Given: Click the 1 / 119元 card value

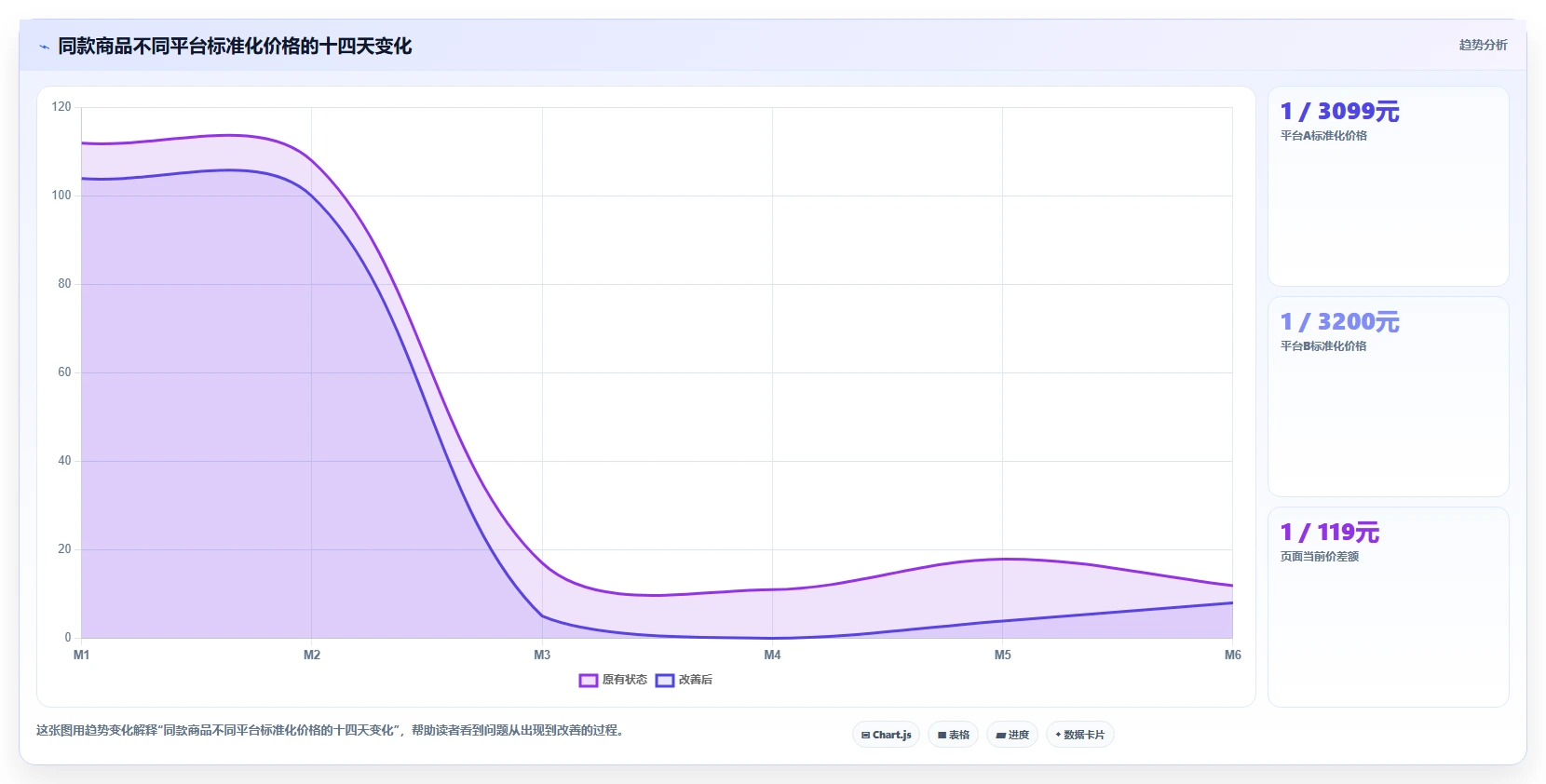Looking at the screenshot, I should coord(1330,533).
